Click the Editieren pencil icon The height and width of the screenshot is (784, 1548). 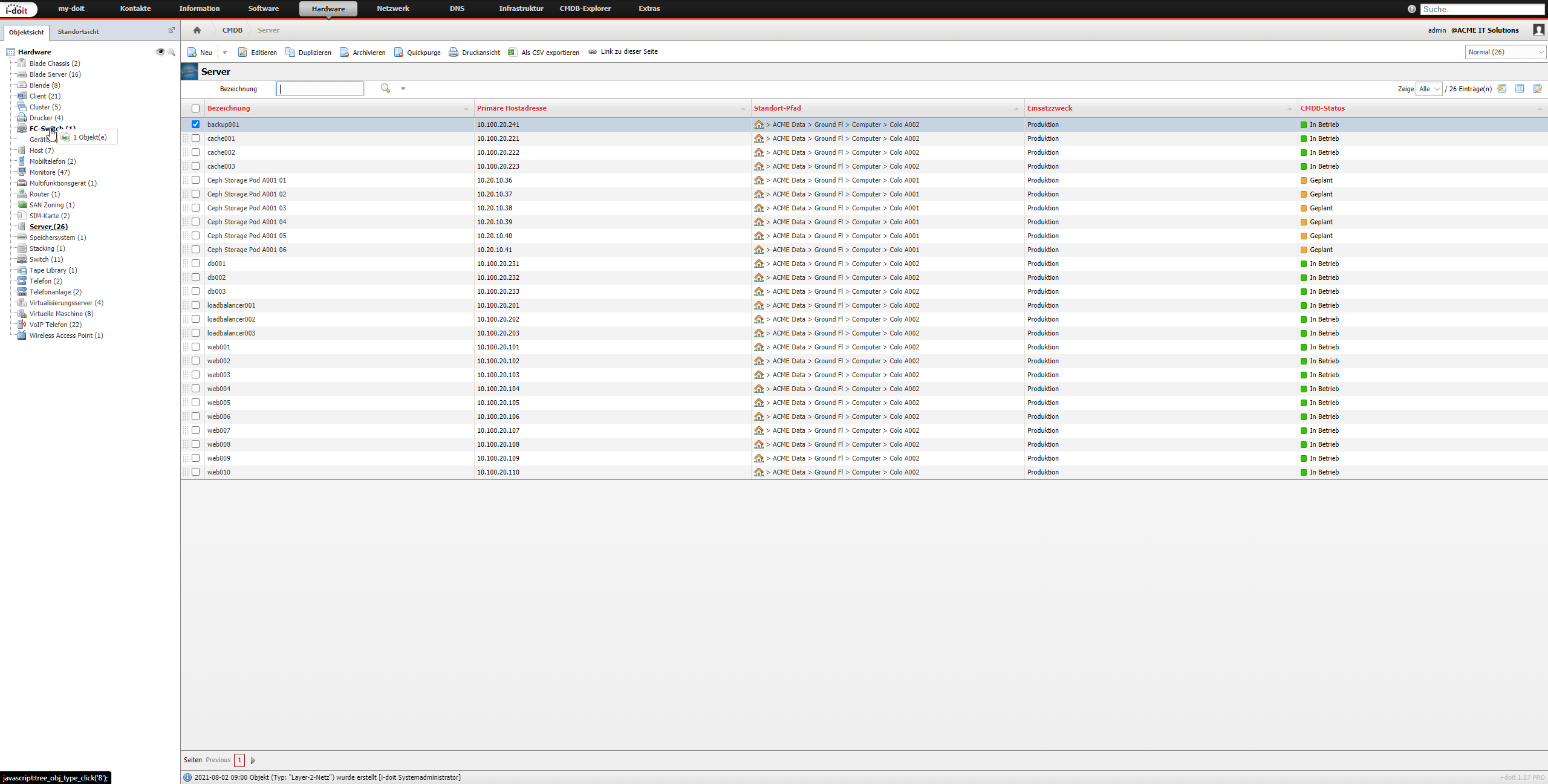[242, 53]
